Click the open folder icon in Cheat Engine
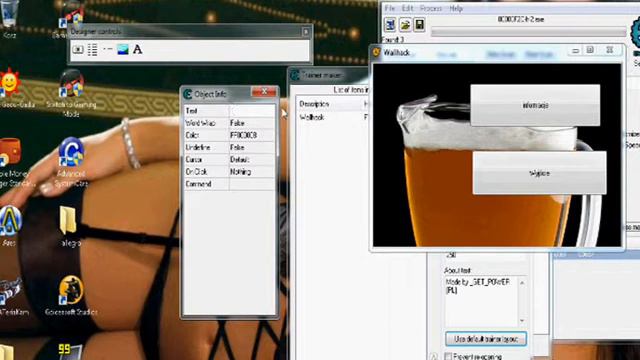 tap(405, 24)
